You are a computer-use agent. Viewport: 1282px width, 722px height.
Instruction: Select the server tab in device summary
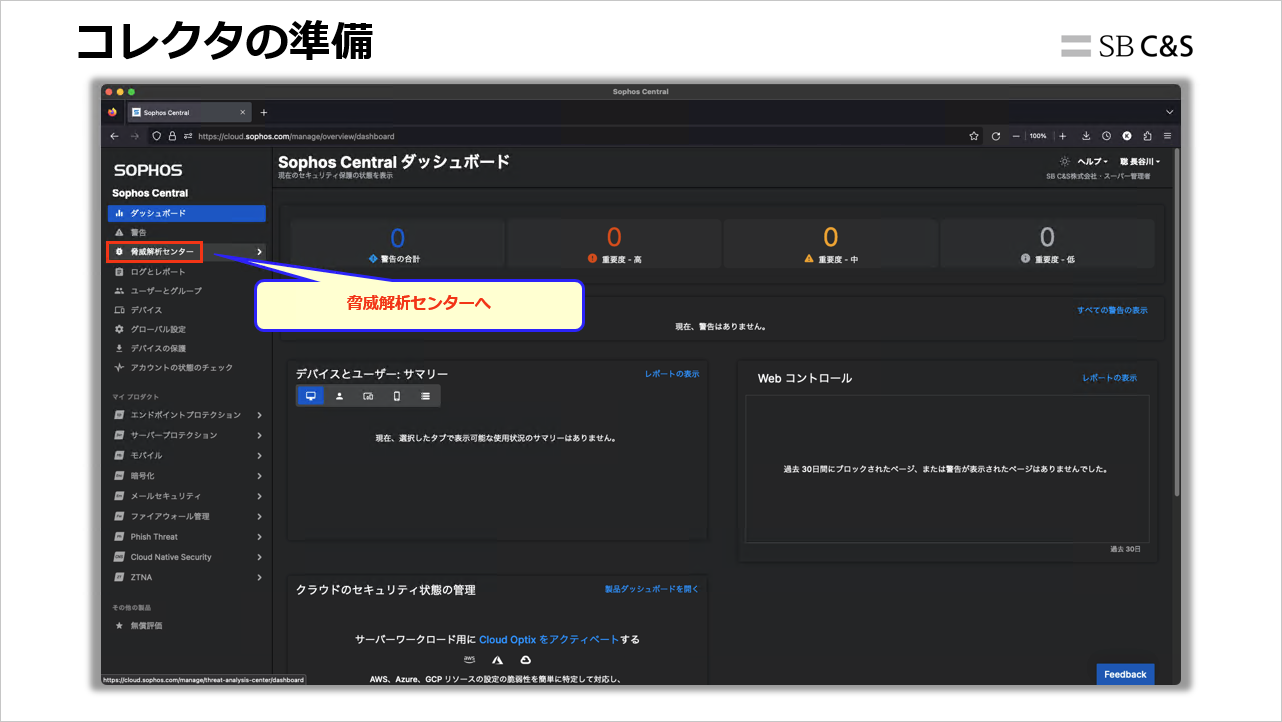coord(368,396)
